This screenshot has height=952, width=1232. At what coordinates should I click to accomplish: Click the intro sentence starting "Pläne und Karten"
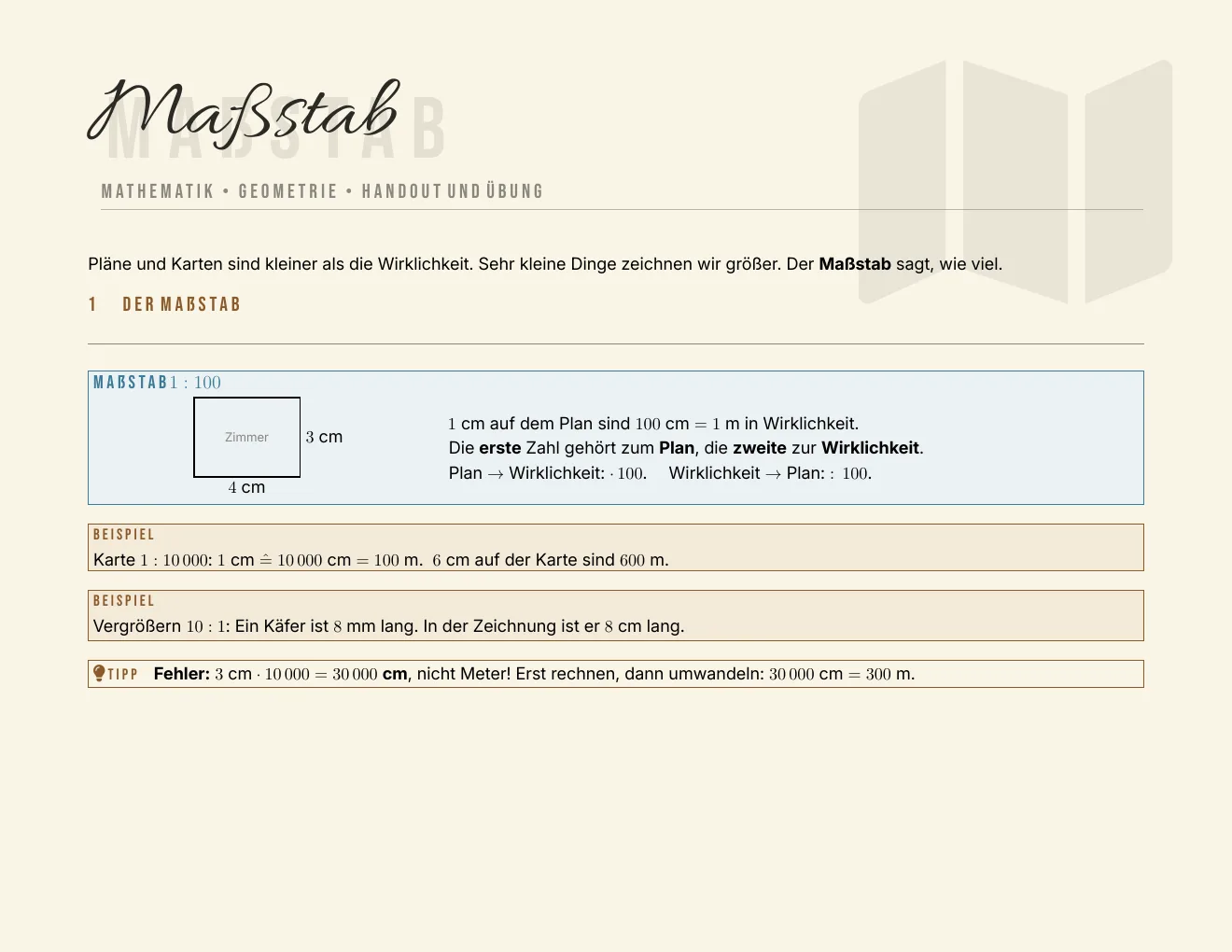[545, 264]
